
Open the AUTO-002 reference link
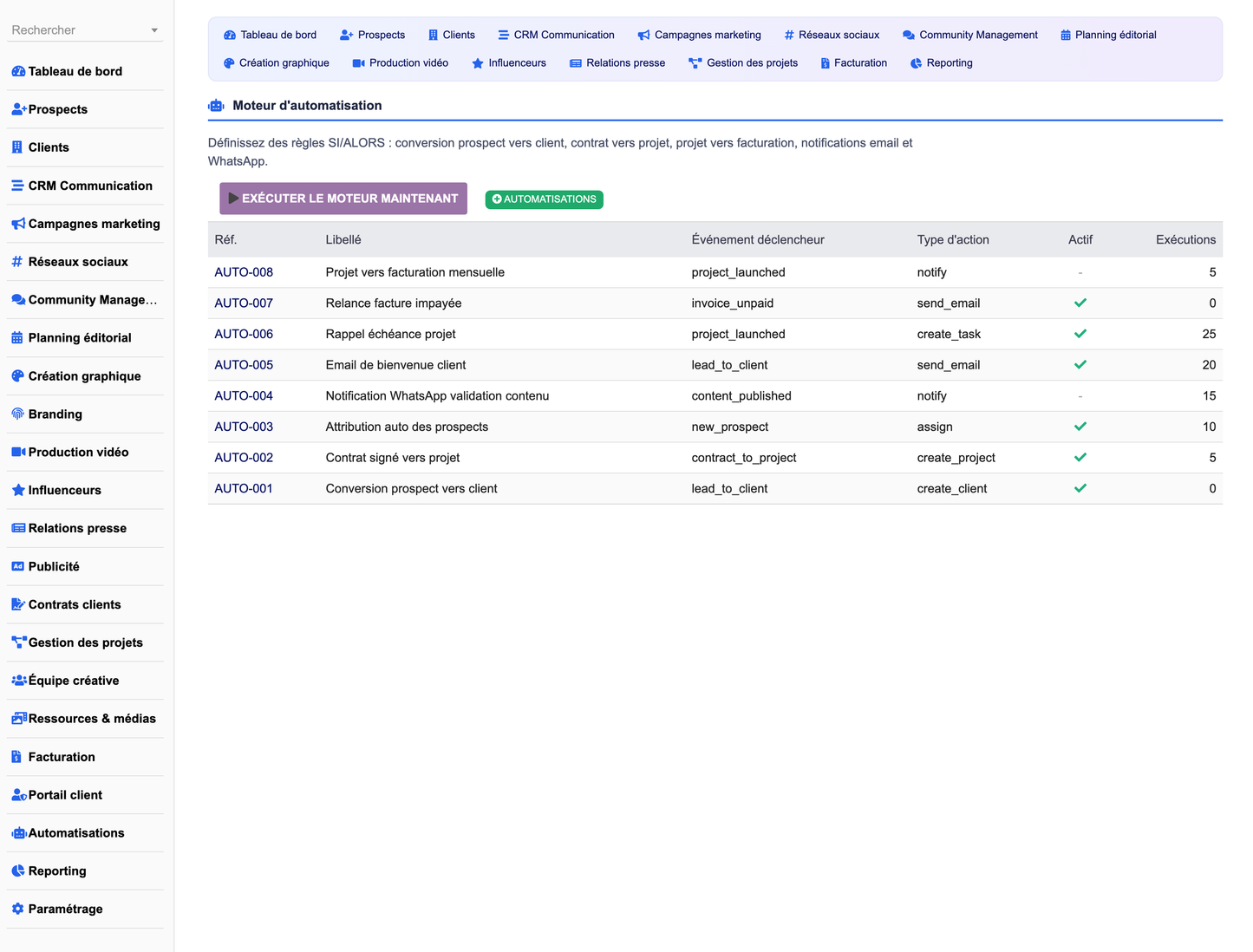tap(244, 458)
